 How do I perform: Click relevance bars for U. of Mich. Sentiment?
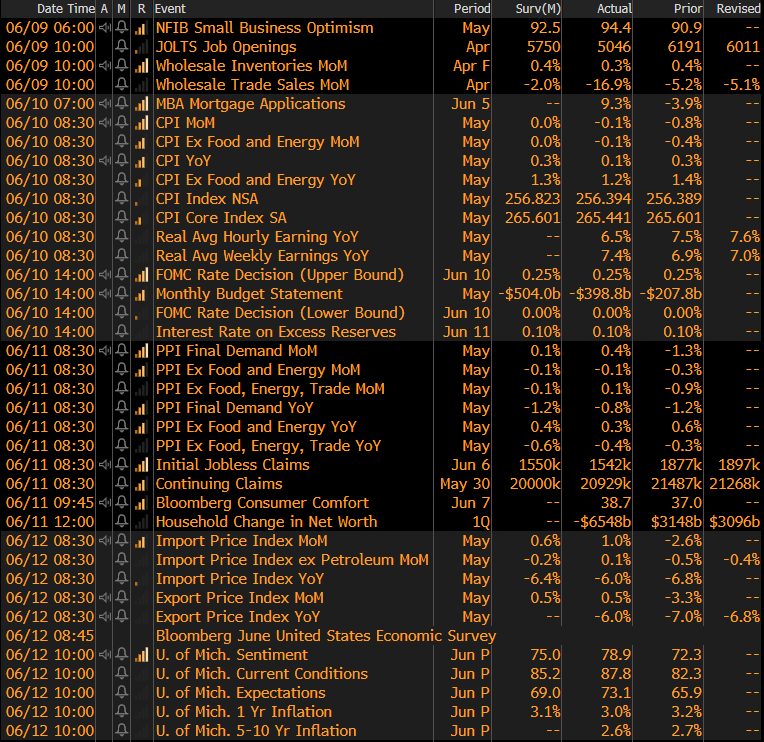(141, 655)
